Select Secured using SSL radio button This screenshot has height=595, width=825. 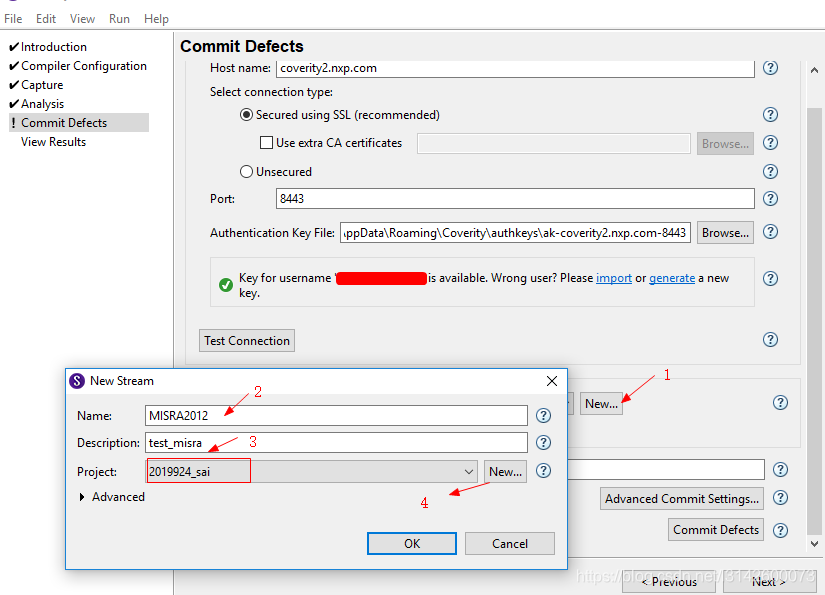[x=246, y=115]
